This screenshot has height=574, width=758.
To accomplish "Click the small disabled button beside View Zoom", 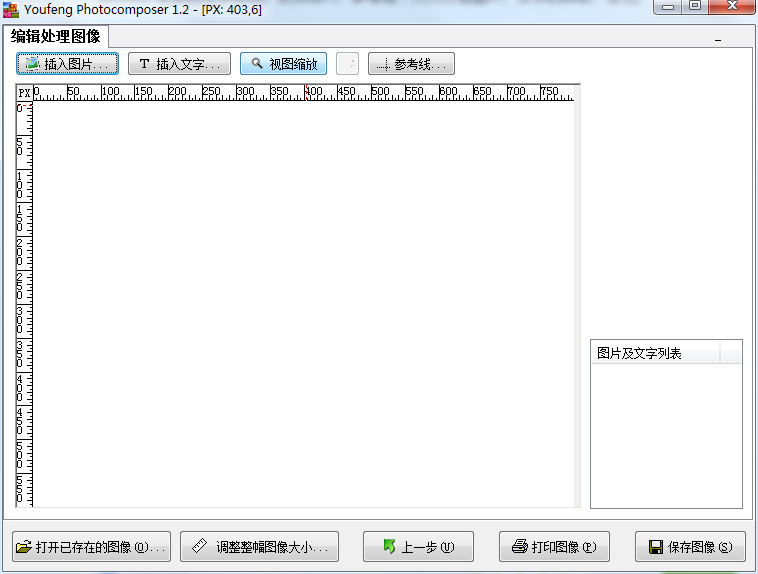I will coord(347,64).
